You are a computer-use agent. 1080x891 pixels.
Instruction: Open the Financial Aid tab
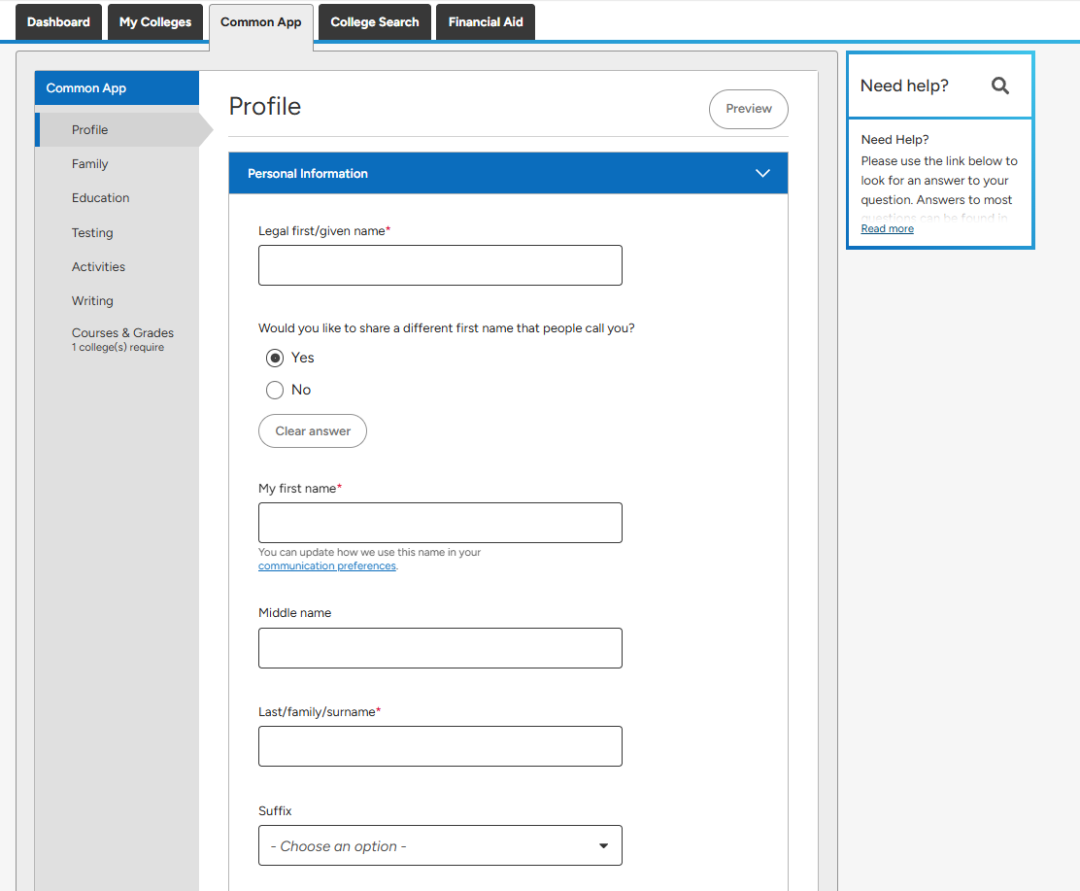(486, 22)
